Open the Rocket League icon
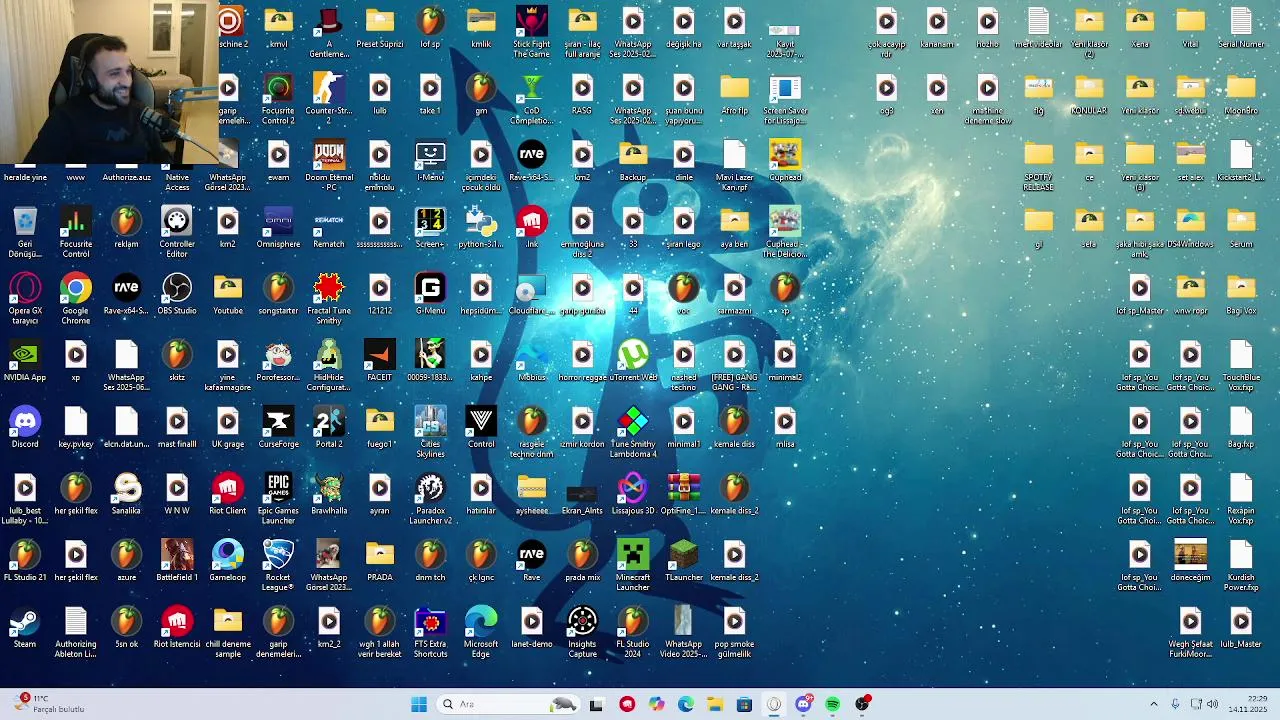Screen dimensions: 1280x720 (278, 566)
